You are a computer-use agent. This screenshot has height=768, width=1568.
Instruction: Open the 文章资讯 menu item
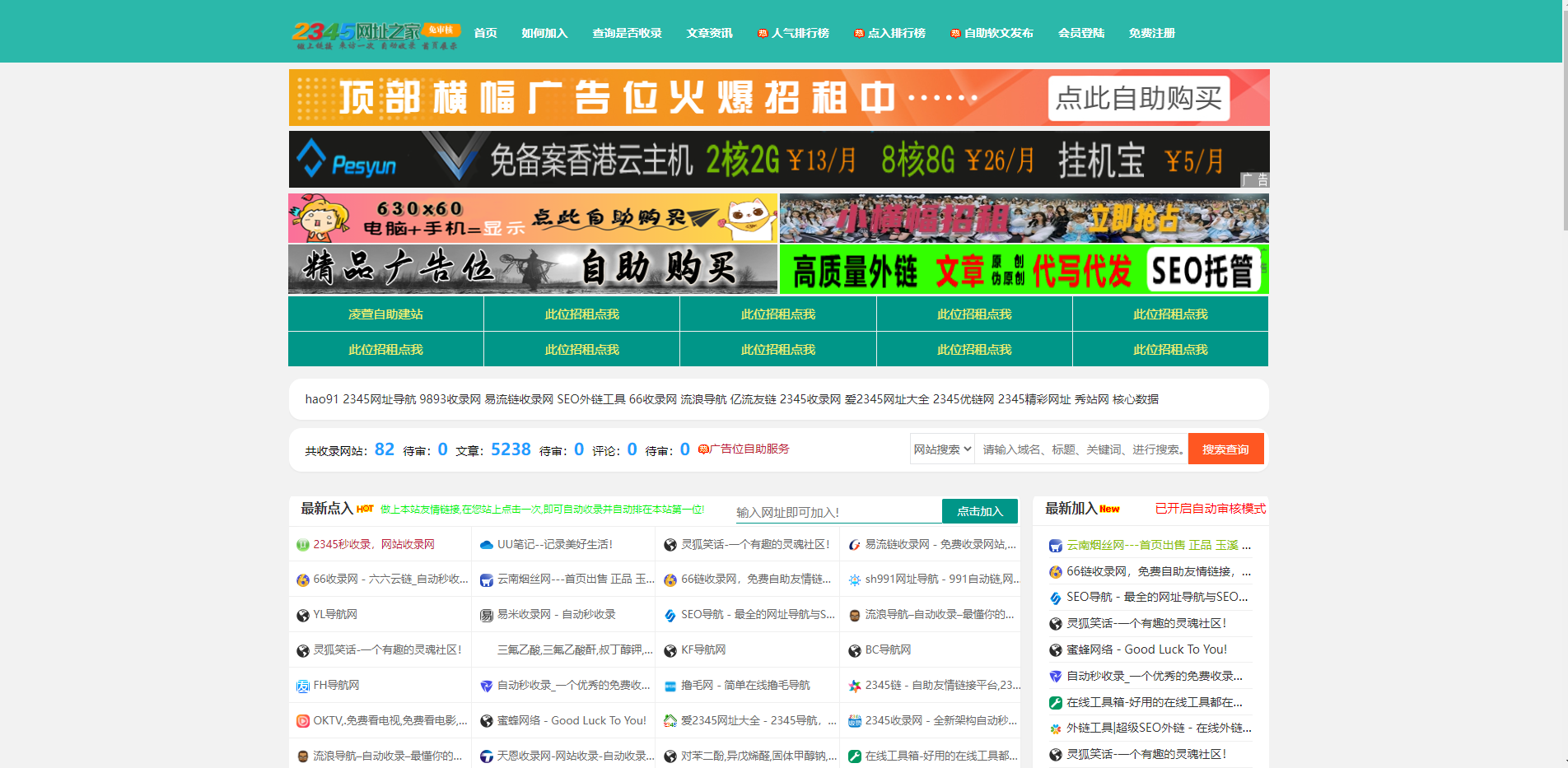point(709,33)
